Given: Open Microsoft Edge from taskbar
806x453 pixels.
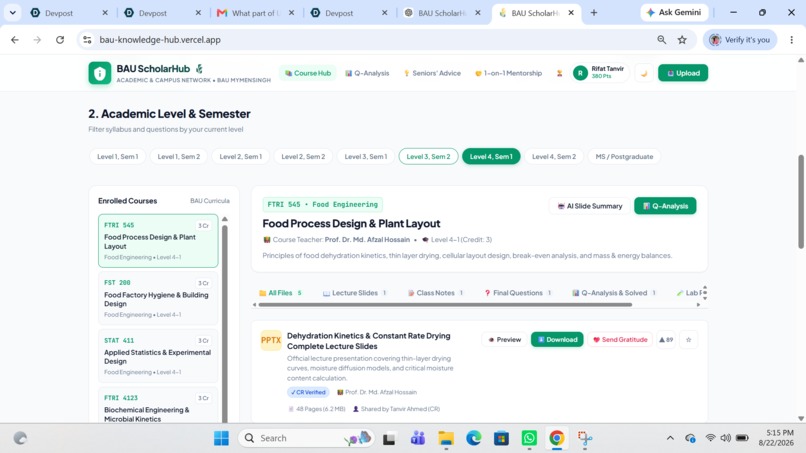Looking at the screenshot, I should coord(473,438).
